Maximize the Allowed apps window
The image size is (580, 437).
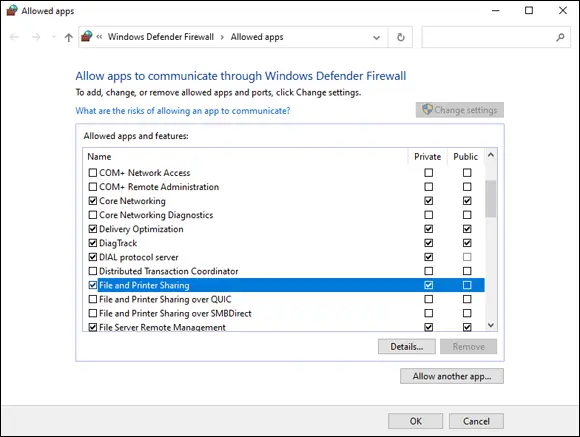click(x=529, y=11)
